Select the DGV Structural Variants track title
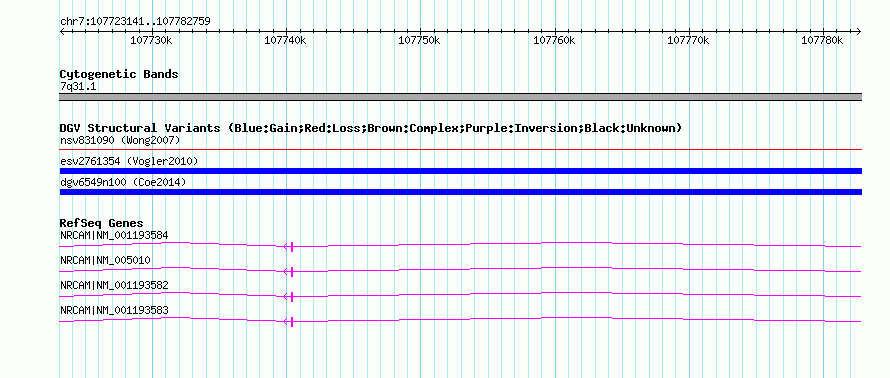890x378 pixels. [x=371, y=128]
